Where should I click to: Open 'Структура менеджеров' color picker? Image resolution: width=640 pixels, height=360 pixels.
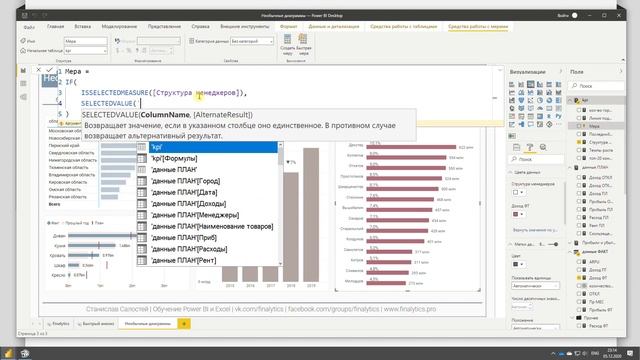(518, 192)
